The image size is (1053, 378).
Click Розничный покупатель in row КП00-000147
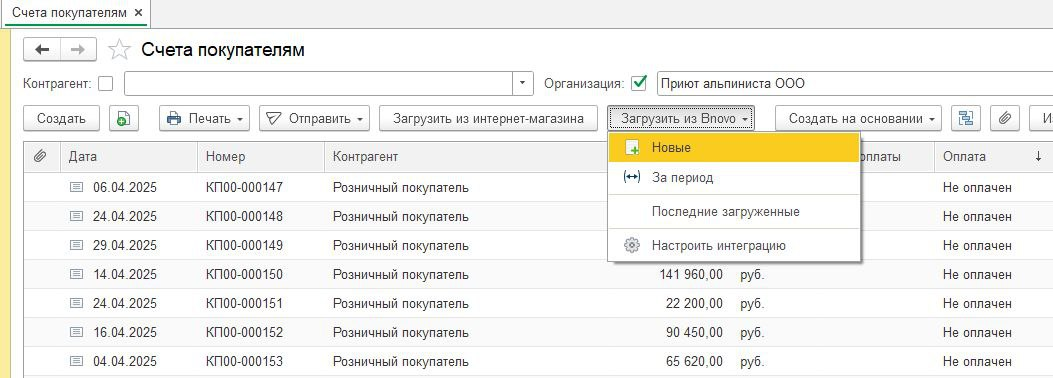click(x=401, y=188)
